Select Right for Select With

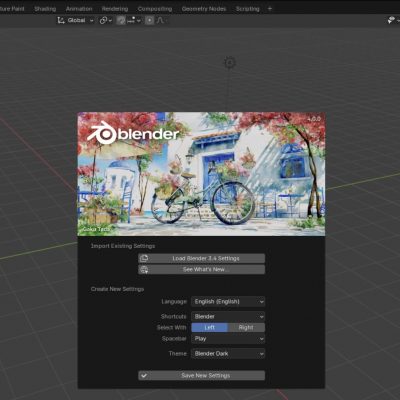point(246,327)
